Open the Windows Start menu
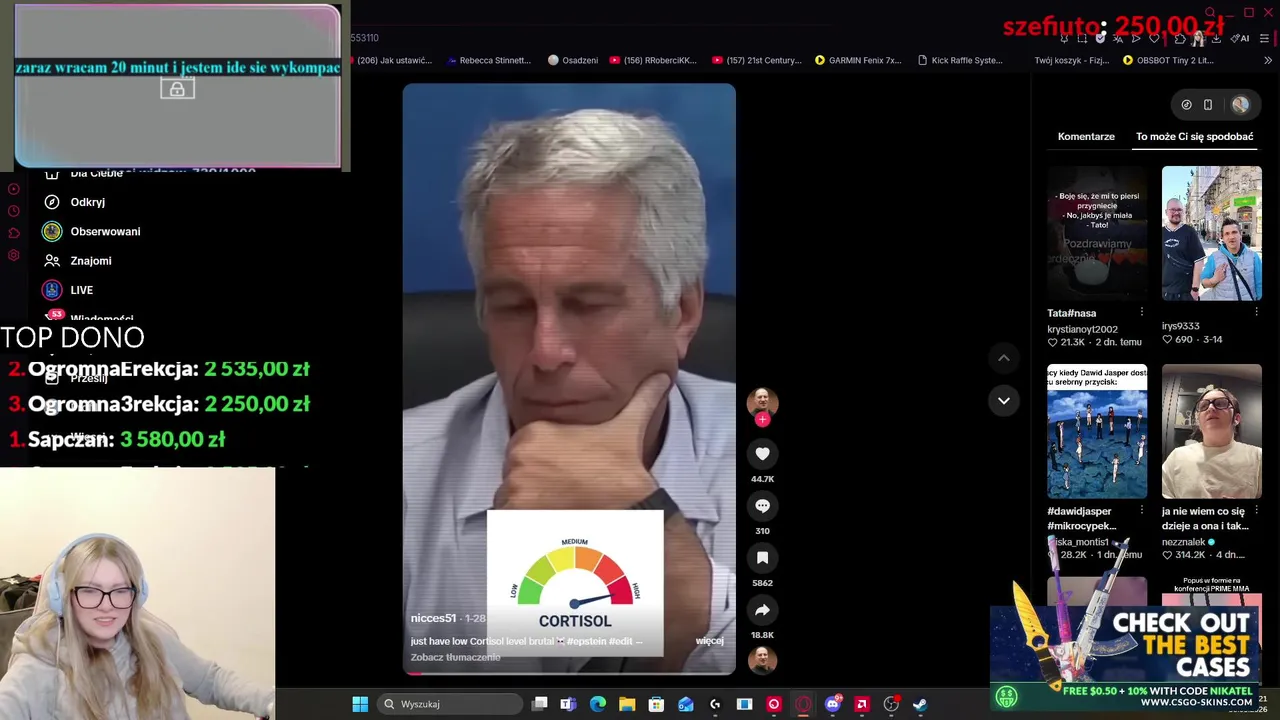 coord(360,704)
